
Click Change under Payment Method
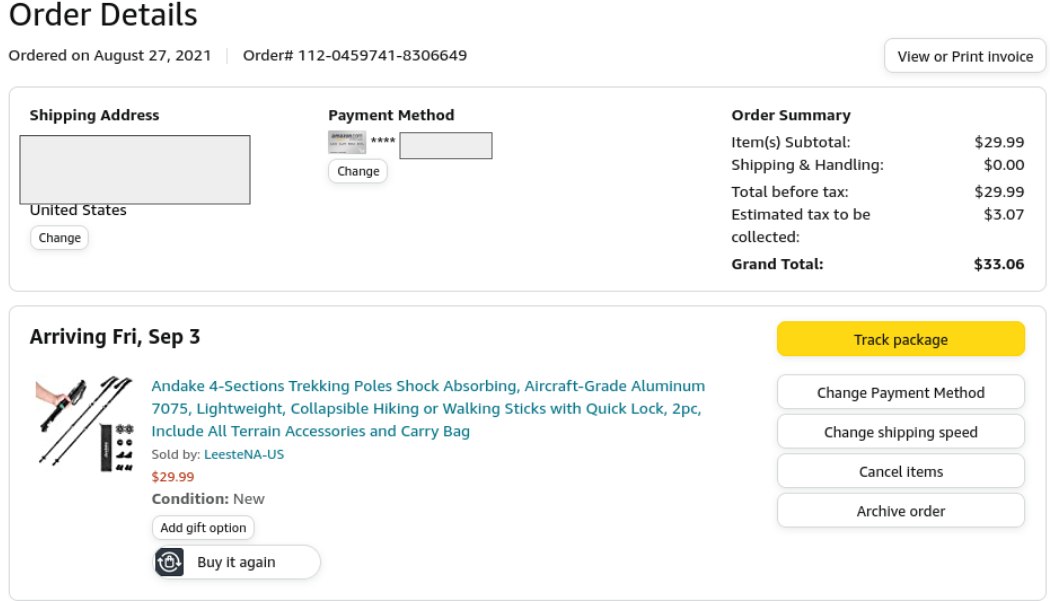(358, 171)
